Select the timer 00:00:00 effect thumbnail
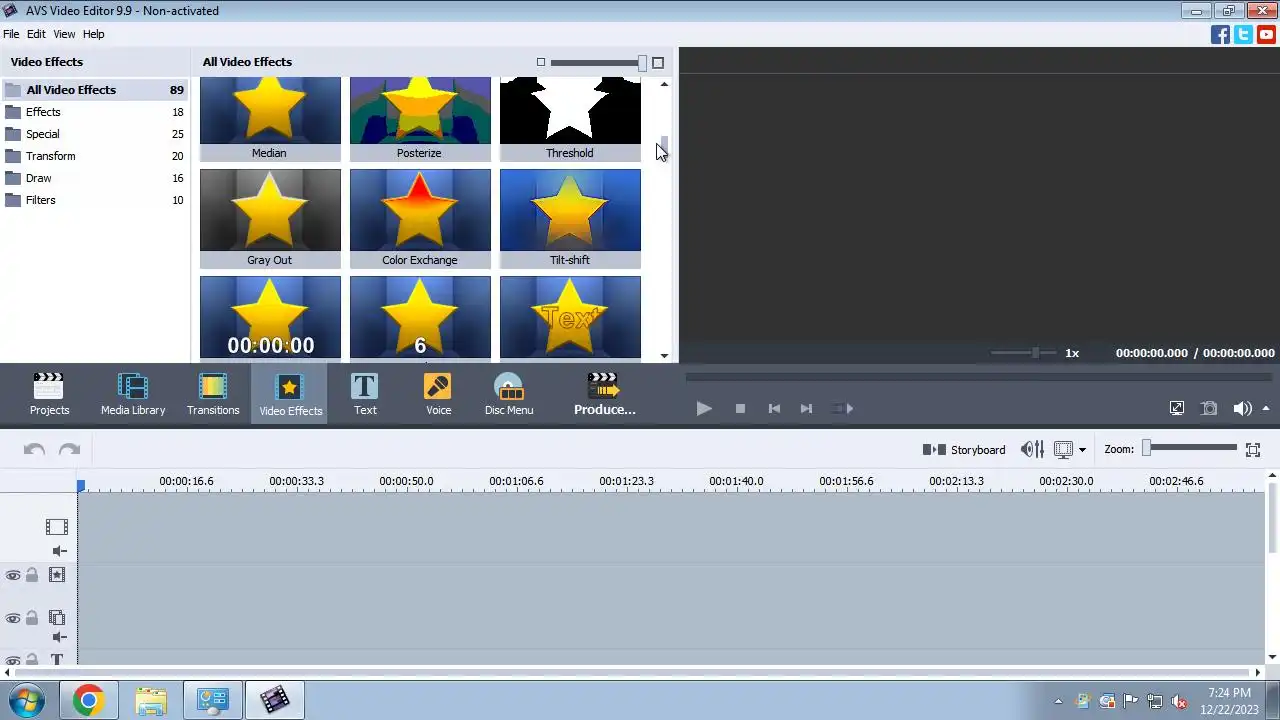Image resolution: width=1280 pixels, height=720 pixels. [x=270, y=317]
